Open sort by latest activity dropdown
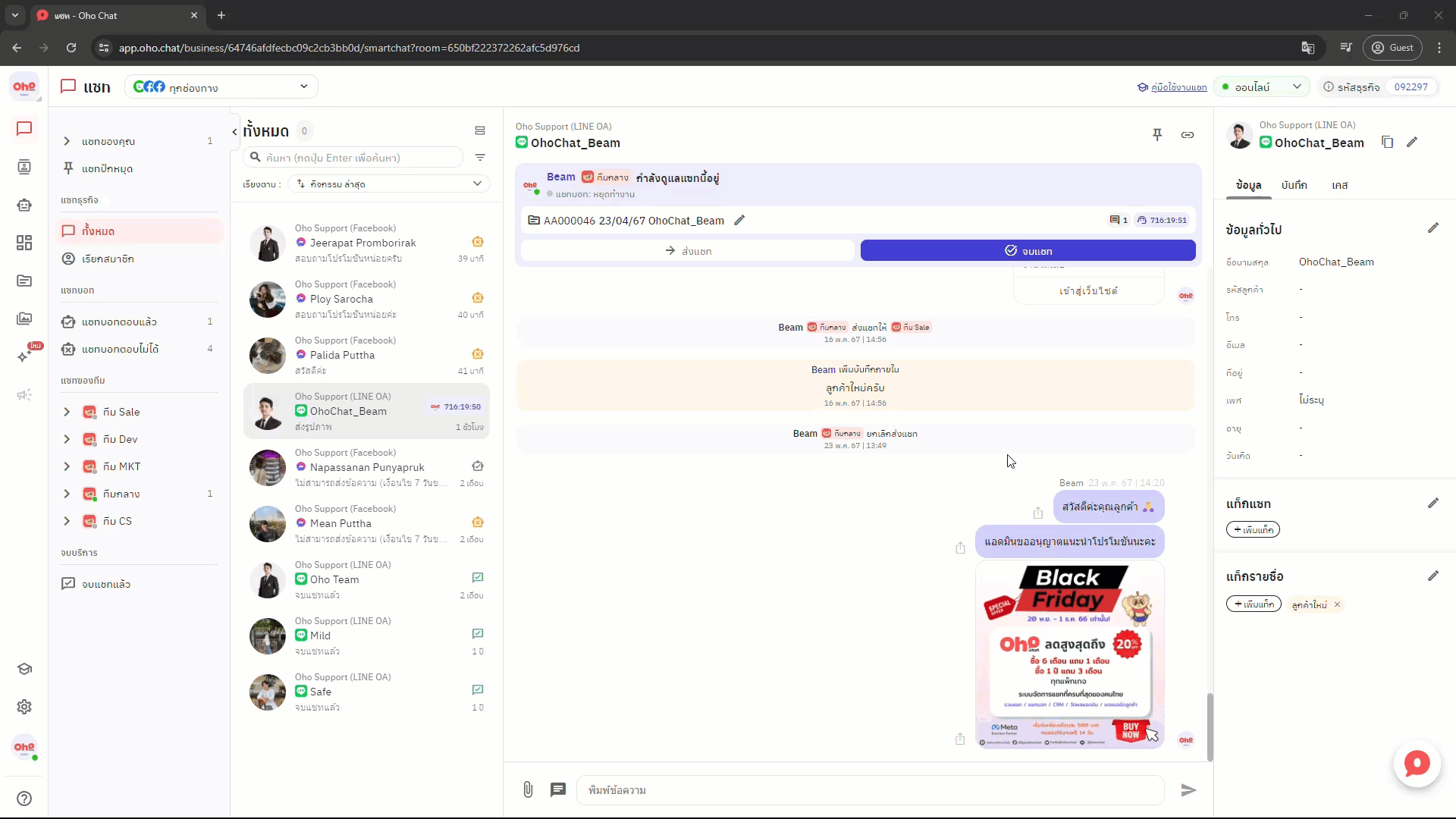The width and height of the screenshot is (1456, 819). coord(389,184)
